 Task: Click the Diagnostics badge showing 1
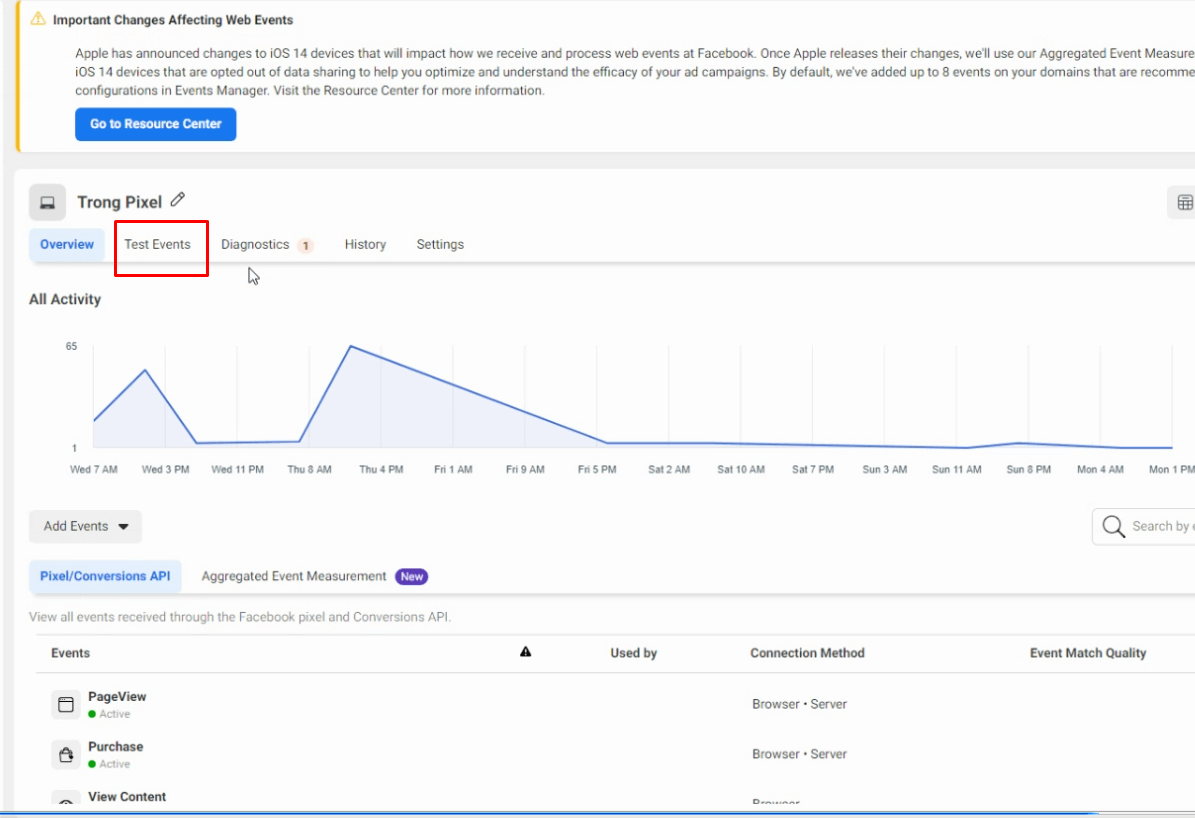click(x=306, y=245)
